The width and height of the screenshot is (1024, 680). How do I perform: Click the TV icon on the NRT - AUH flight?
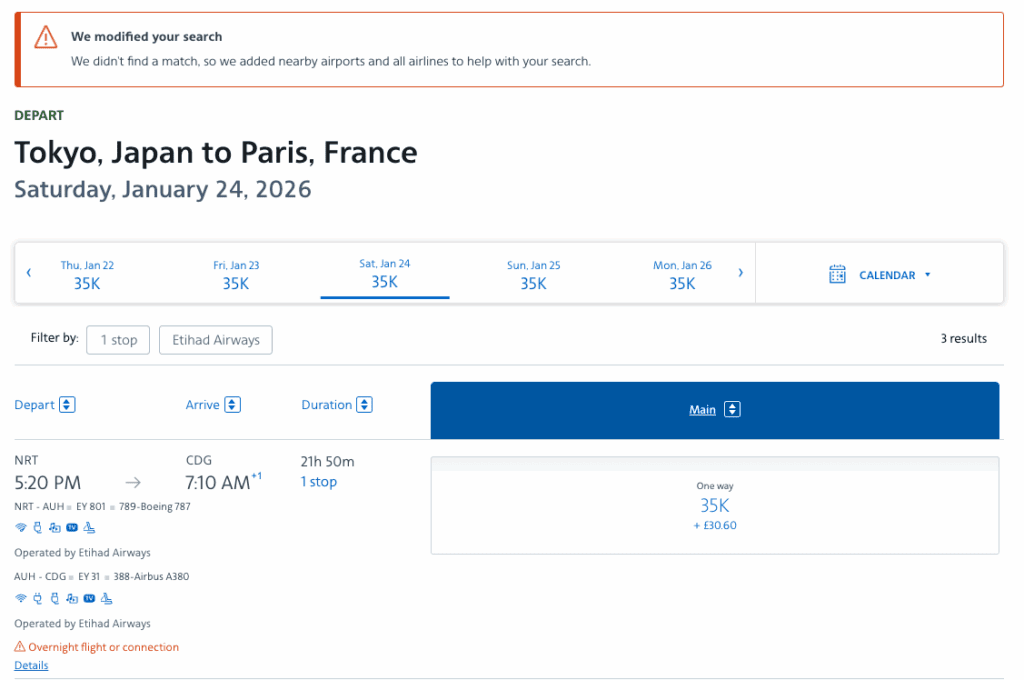point(71,528)
